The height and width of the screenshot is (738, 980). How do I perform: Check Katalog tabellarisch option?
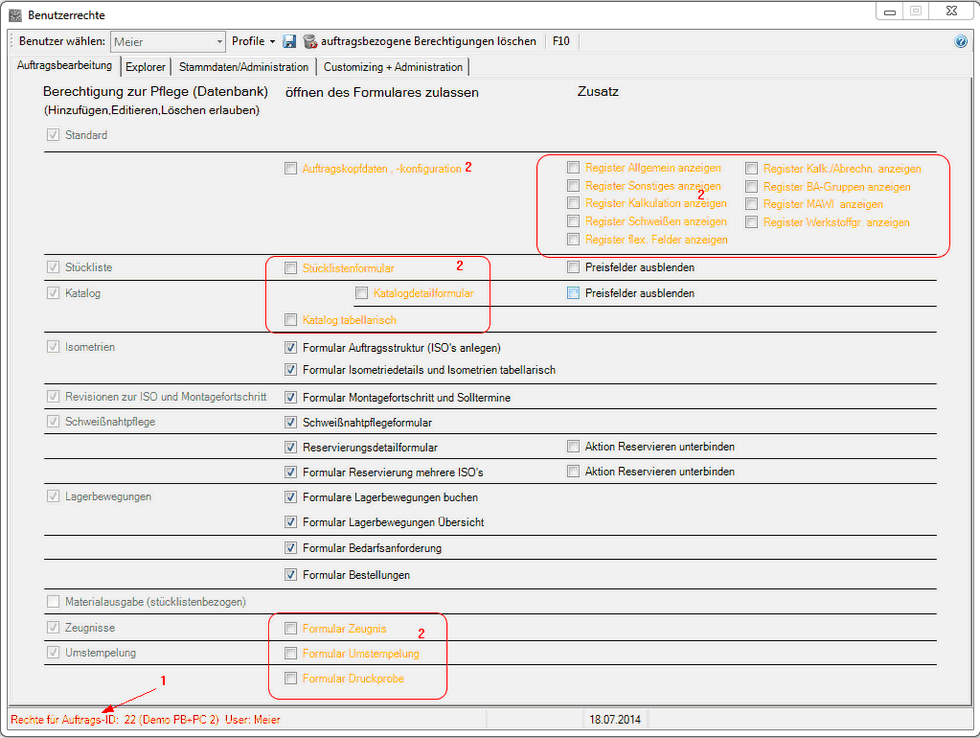pyautogui.click(x=291, y=320)
